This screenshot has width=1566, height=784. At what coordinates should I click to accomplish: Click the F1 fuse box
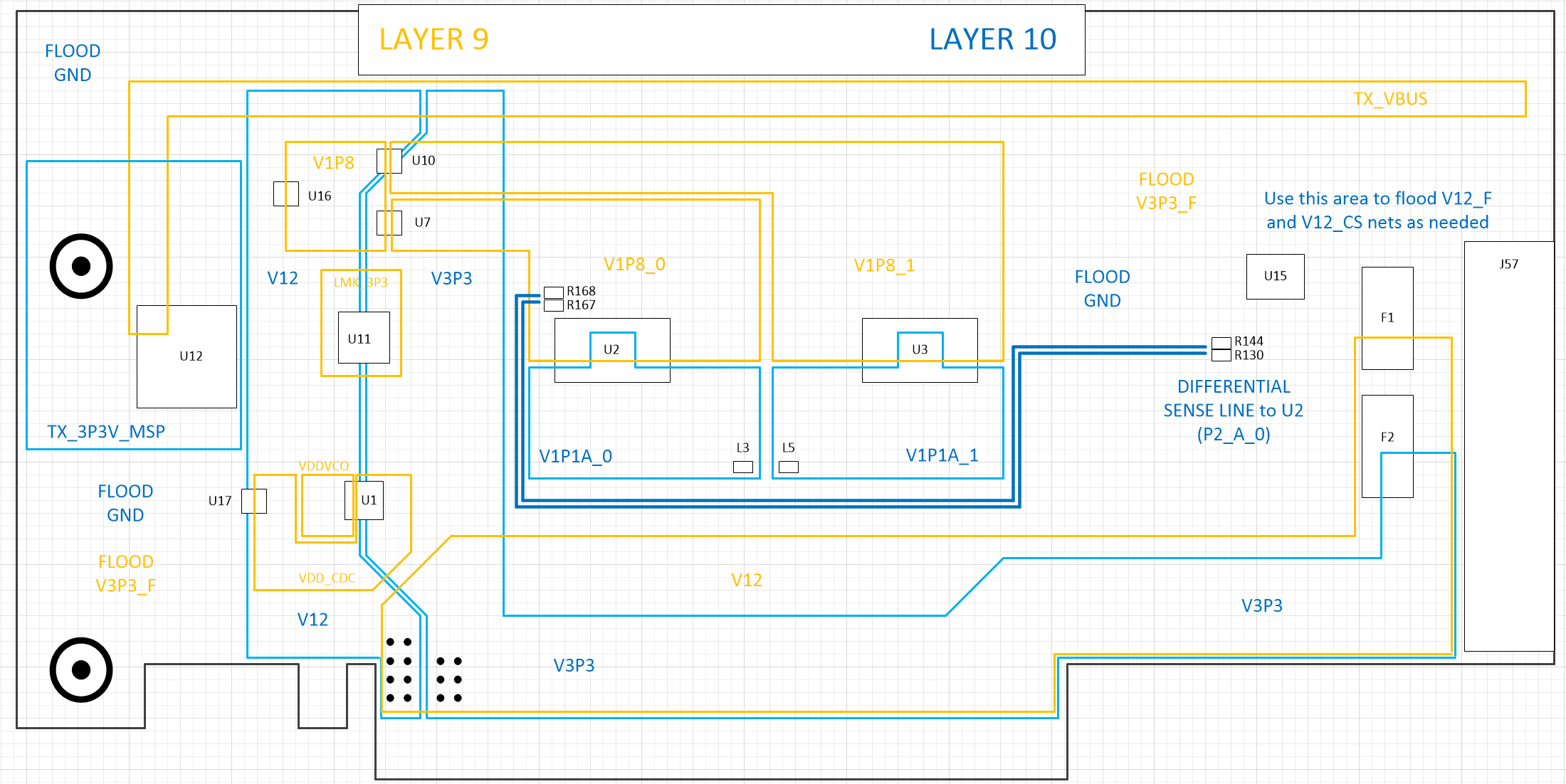pos(1387,318)
